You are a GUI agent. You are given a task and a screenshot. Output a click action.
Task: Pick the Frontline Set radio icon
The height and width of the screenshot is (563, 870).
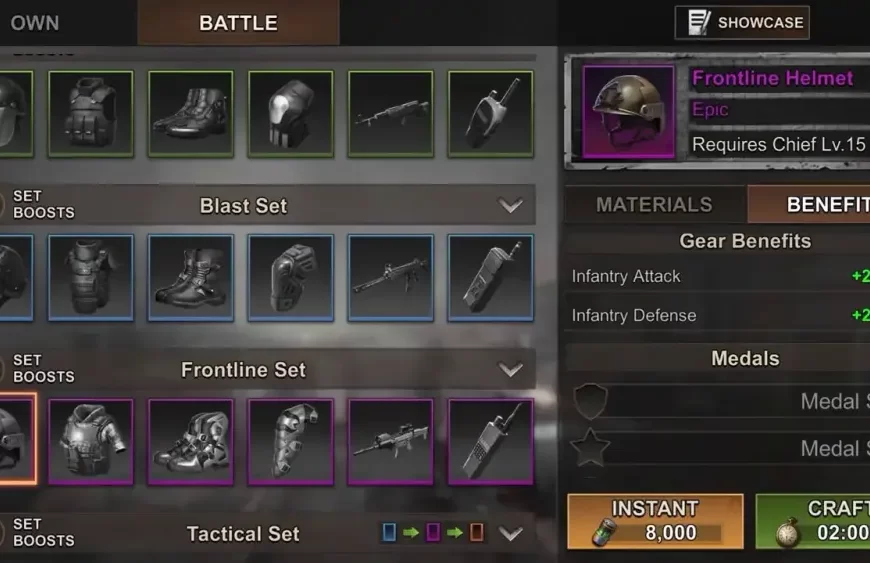pos(490,442)
